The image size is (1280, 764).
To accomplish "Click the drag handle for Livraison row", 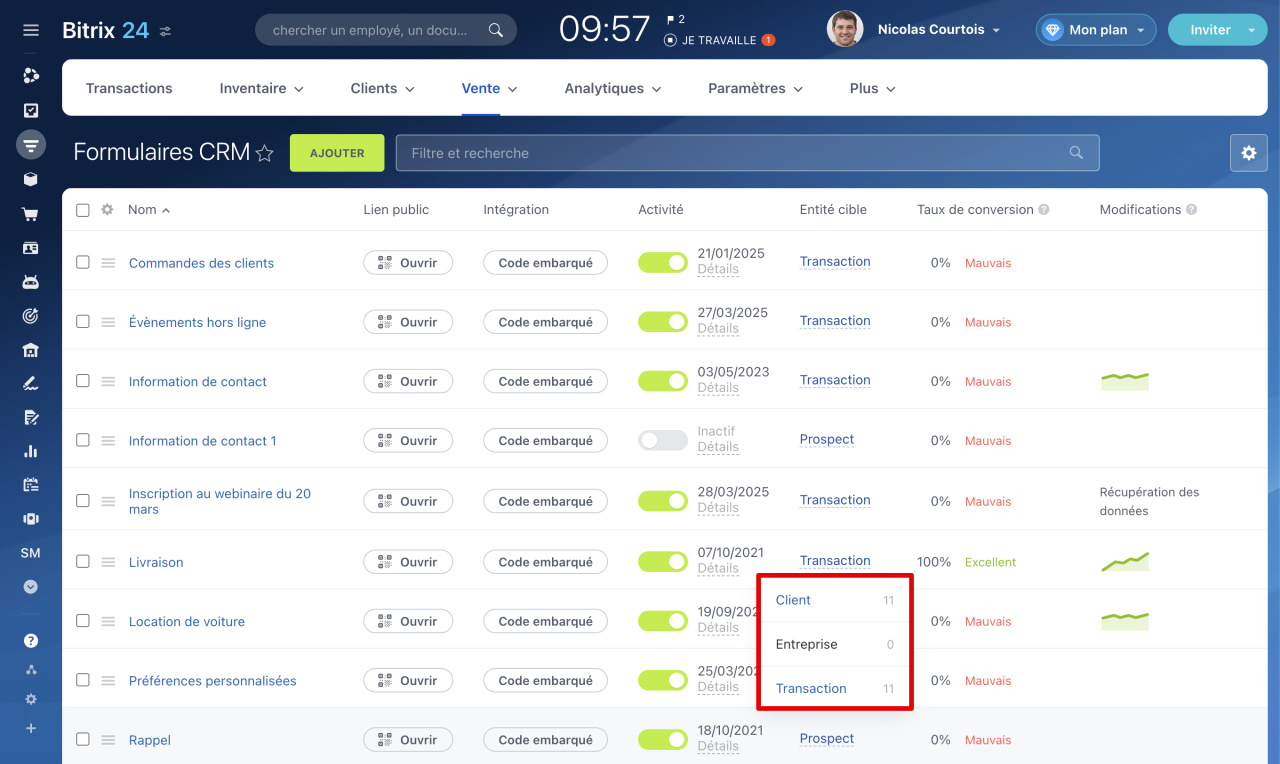I will tap(109, 563).
